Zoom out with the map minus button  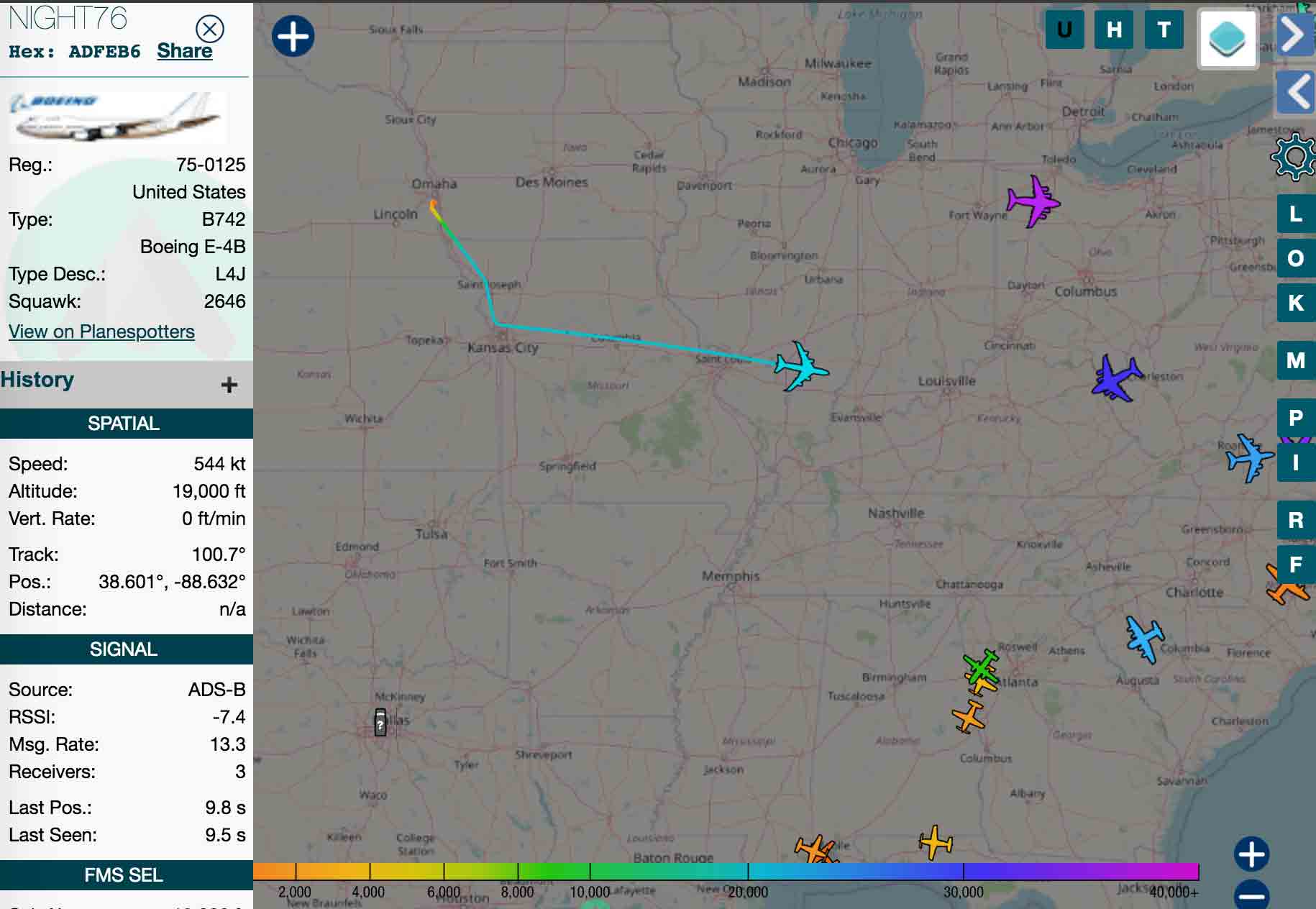[1252, 895]
